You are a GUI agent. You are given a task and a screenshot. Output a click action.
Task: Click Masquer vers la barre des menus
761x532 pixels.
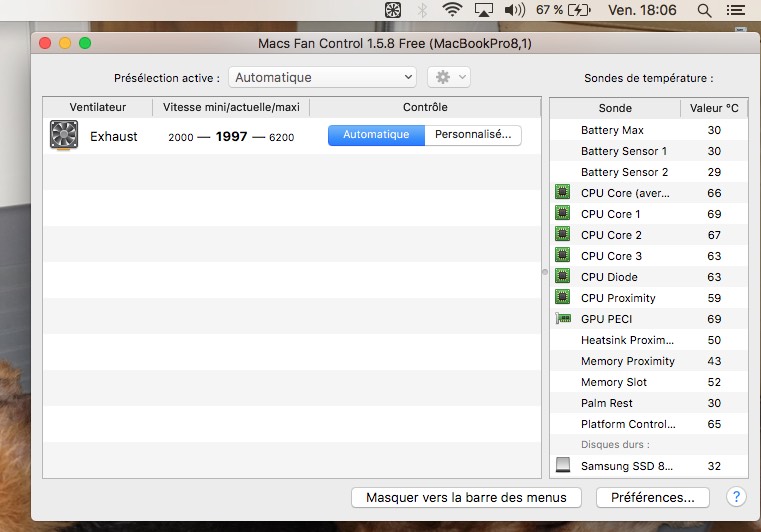pos(466,498)
